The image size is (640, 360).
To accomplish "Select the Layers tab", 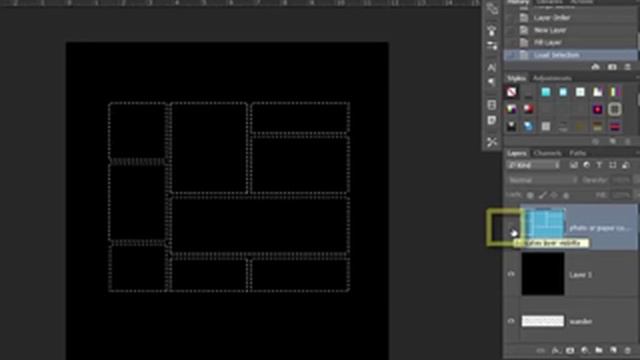I will [517, 153].
